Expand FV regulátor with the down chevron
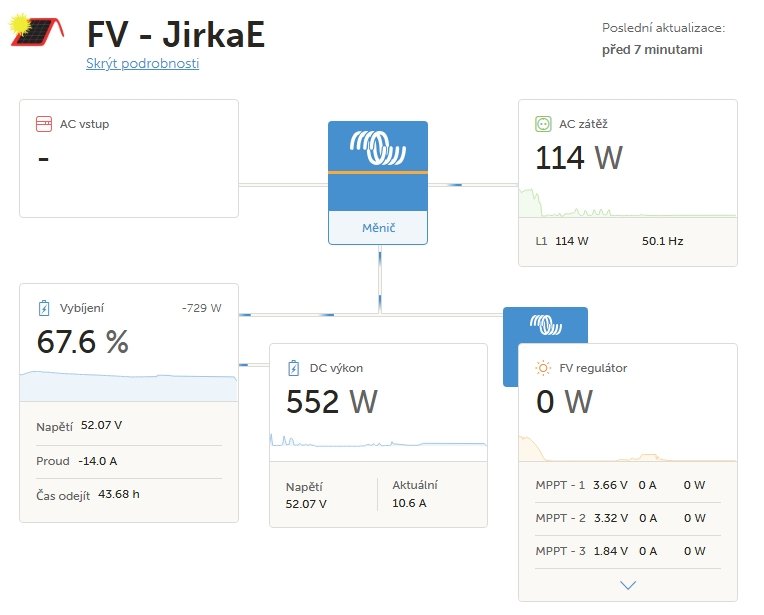This screenshot has height=615, width=764. point(628,585)
